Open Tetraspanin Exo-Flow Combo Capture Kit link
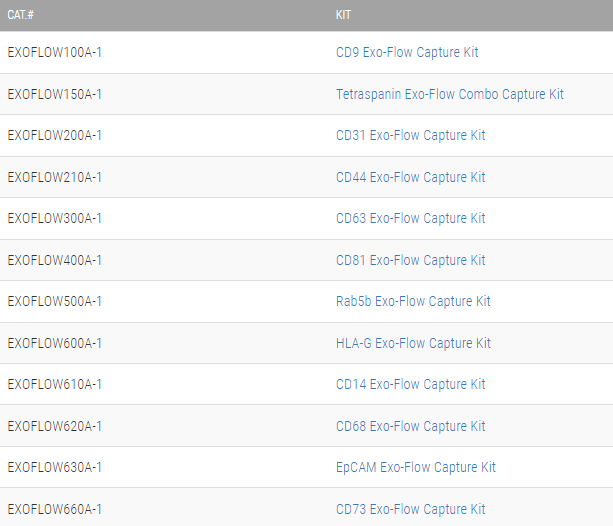Viewport: 613px width, 526px height. coord(450,94)
